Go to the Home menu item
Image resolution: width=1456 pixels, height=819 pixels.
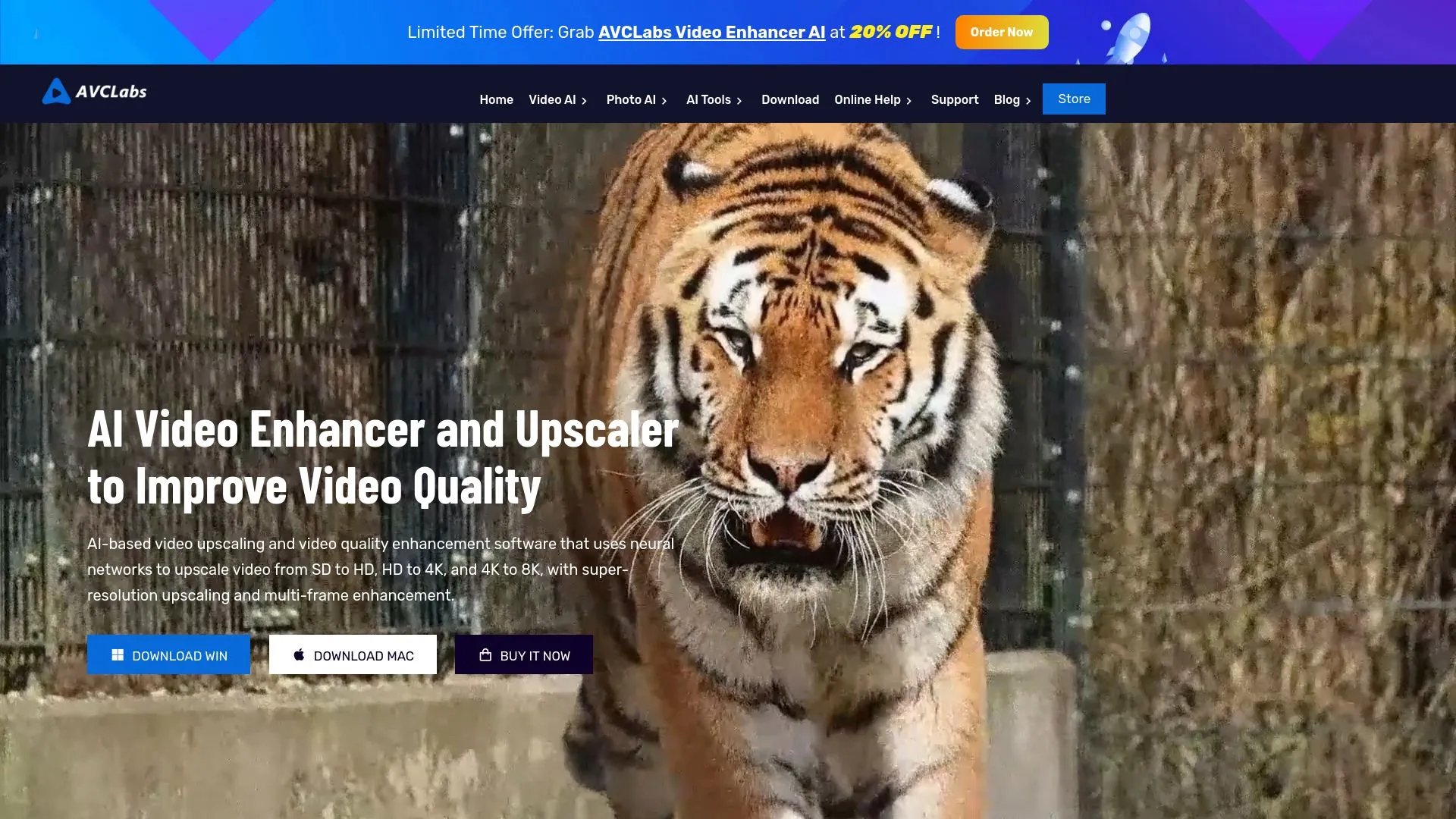point(496,100)
